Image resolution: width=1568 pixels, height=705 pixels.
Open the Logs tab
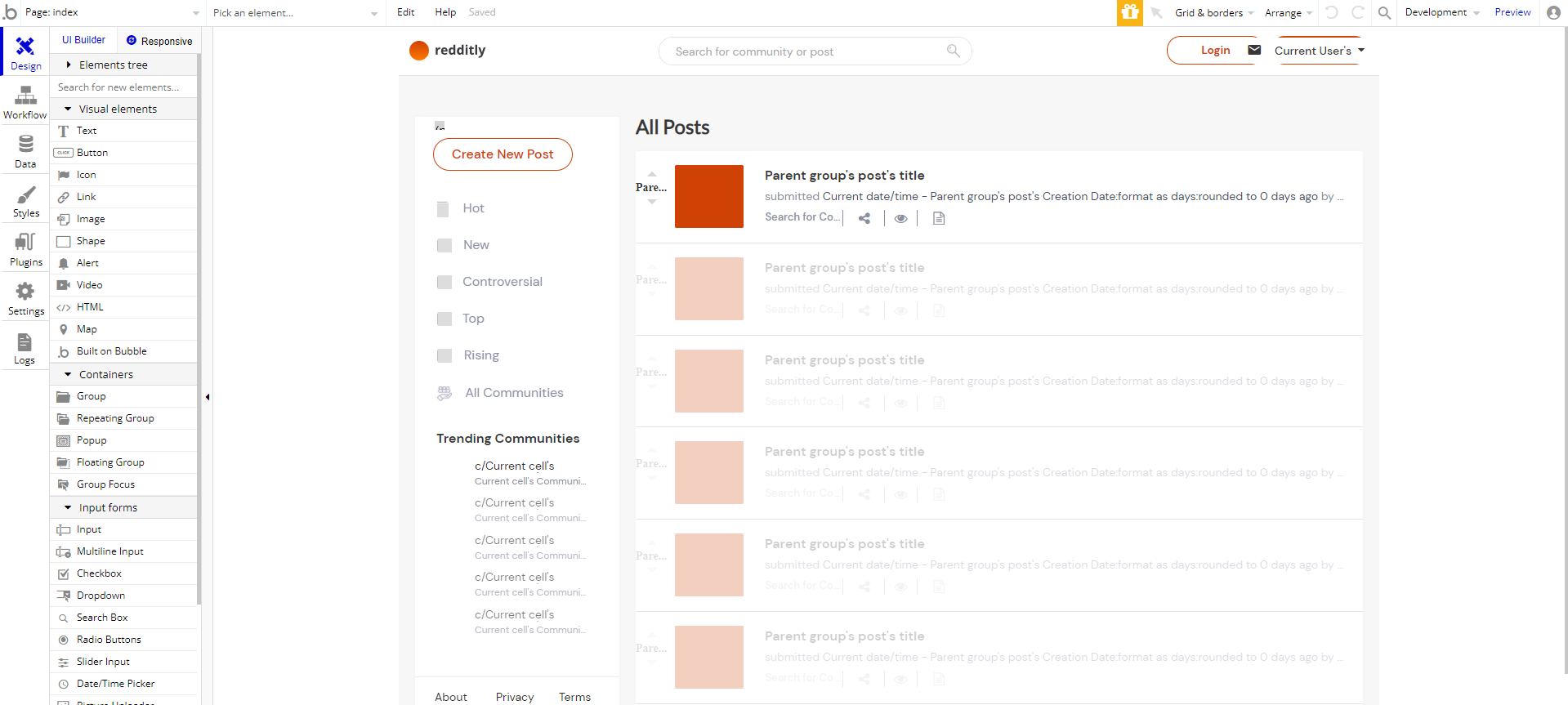[x=25, y=348]
